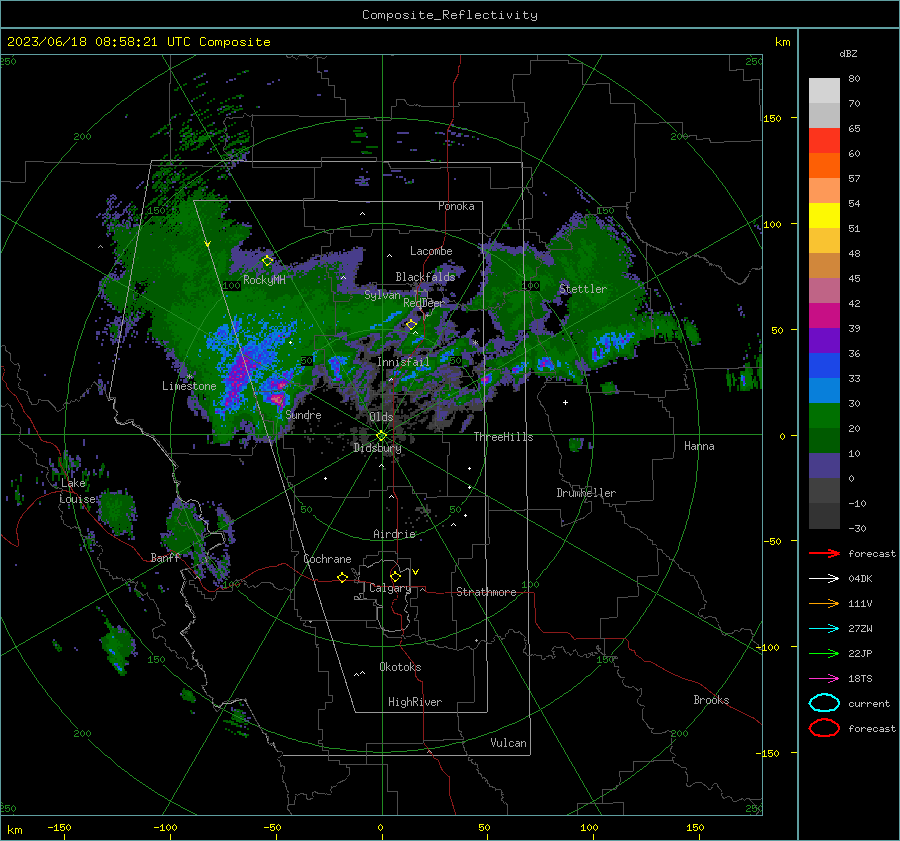Select the white 04DK arrow legend icon
Image resolution: width=900 pixels, height=841 pixels.
tap(824, 579)
